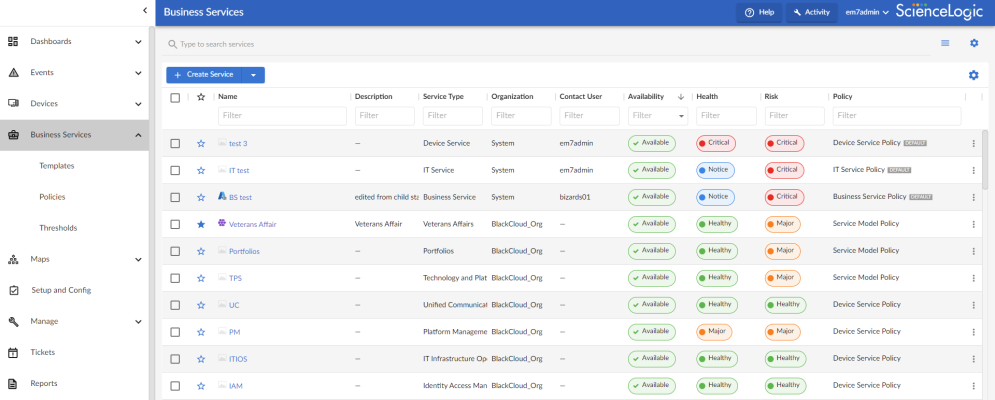Expand the Events menu chevron
995x400 pixels.
pos(138,73)
